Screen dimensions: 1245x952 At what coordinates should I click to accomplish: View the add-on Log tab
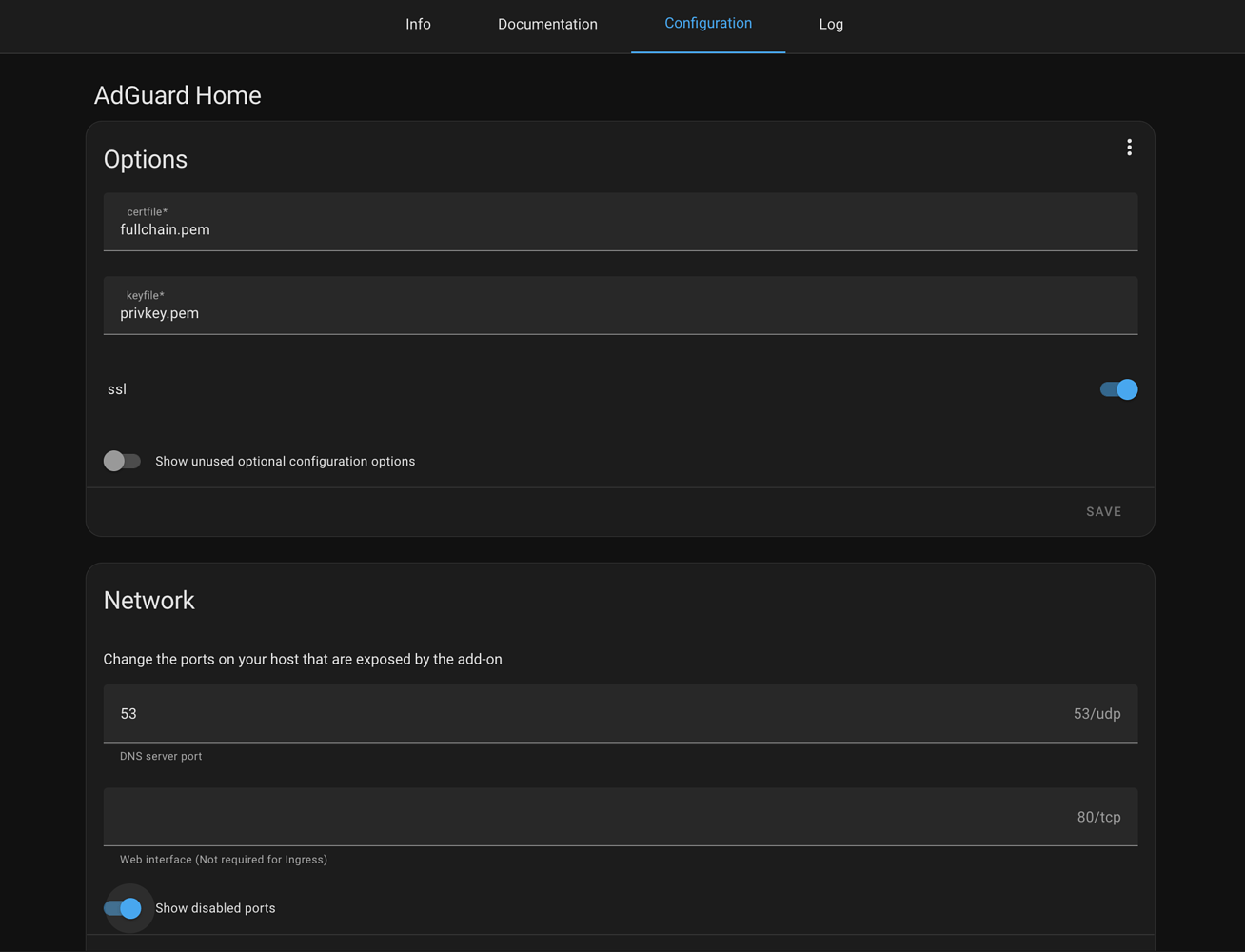[830, 24]
